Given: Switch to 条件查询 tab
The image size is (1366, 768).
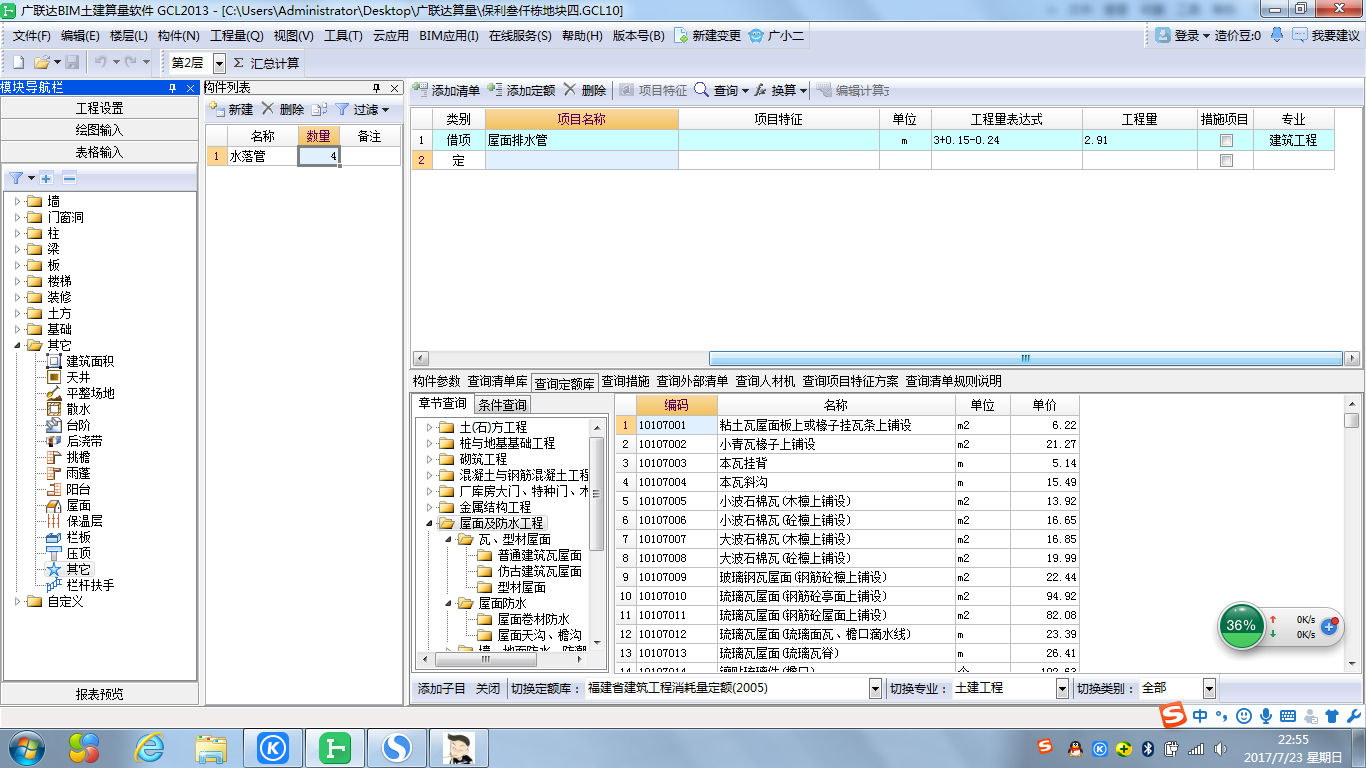Looking at the screenshot, I should (x=502, y=405).
